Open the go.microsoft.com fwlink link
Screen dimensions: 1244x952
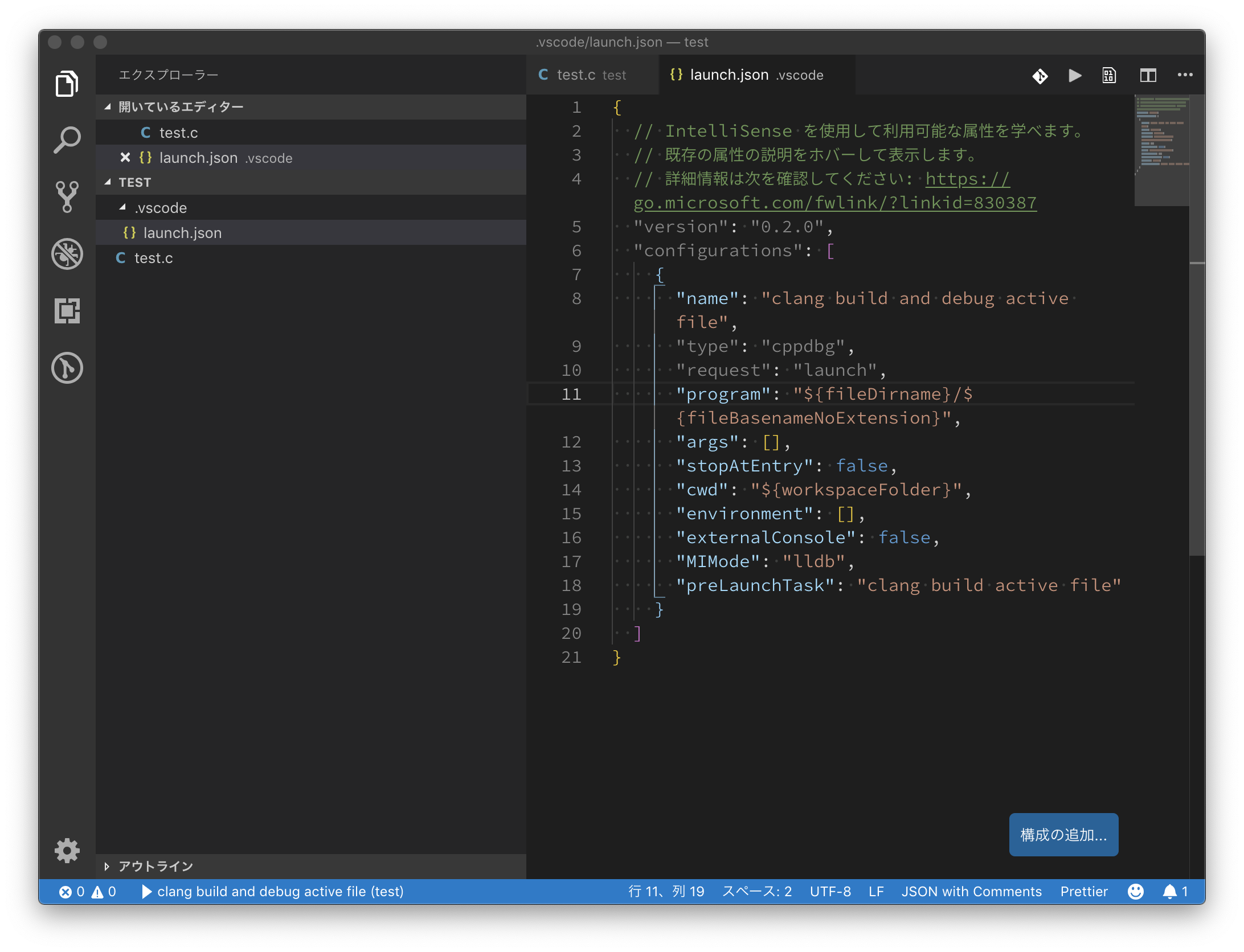pyautogui.click(x=834, y=202)
